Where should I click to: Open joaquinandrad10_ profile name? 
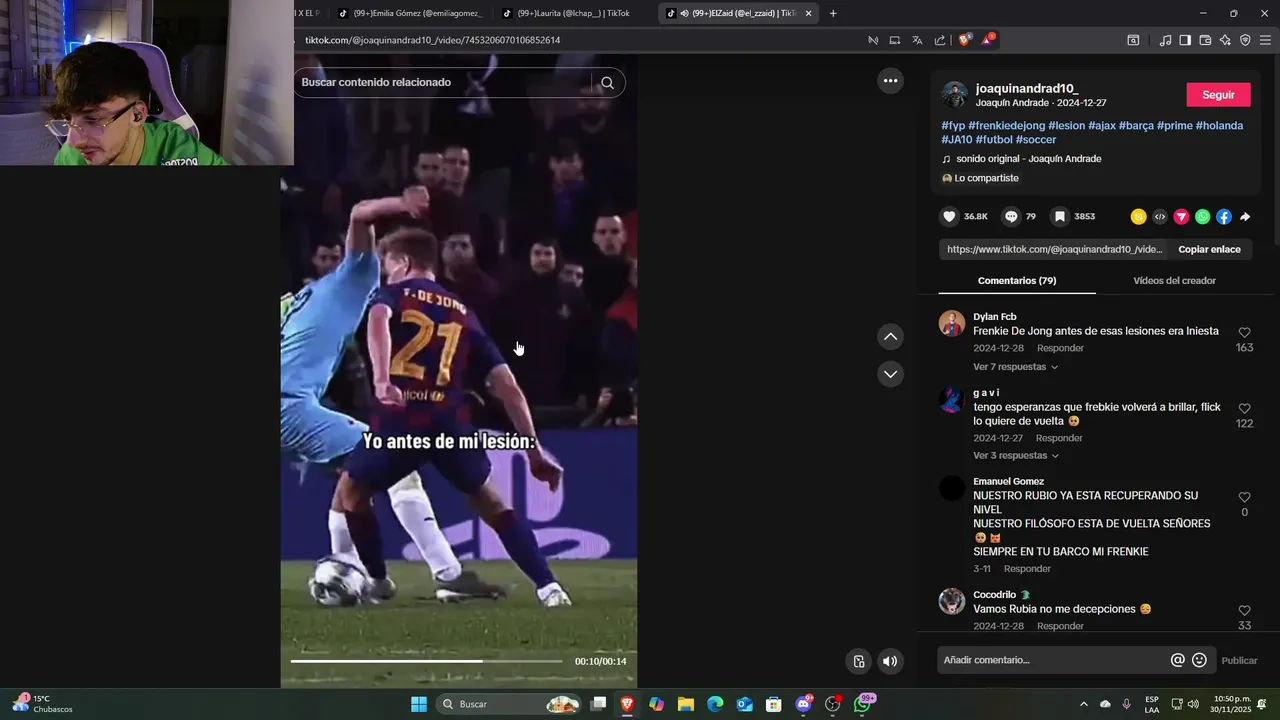tap(1027, 88)
